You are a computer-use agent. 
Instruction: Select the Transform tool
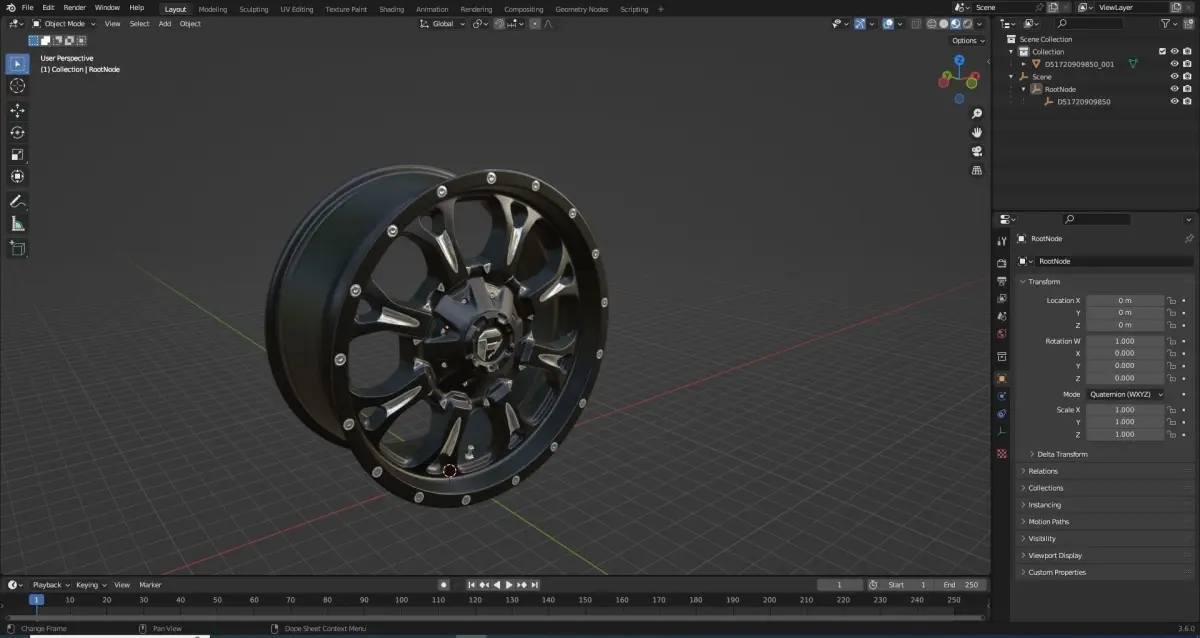tap(17, 177)
